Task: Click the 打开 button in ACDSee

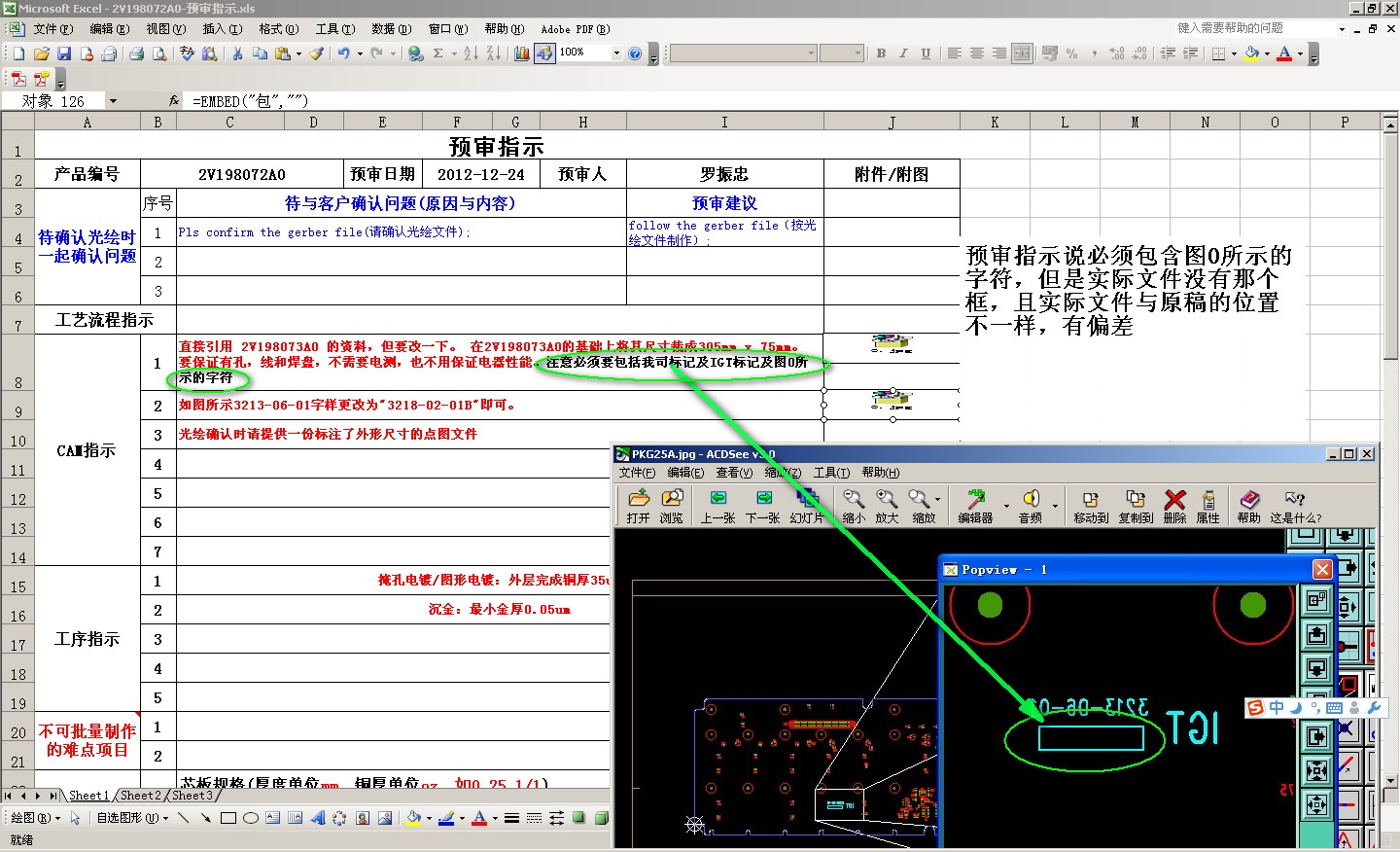Action: click(638, 507)
